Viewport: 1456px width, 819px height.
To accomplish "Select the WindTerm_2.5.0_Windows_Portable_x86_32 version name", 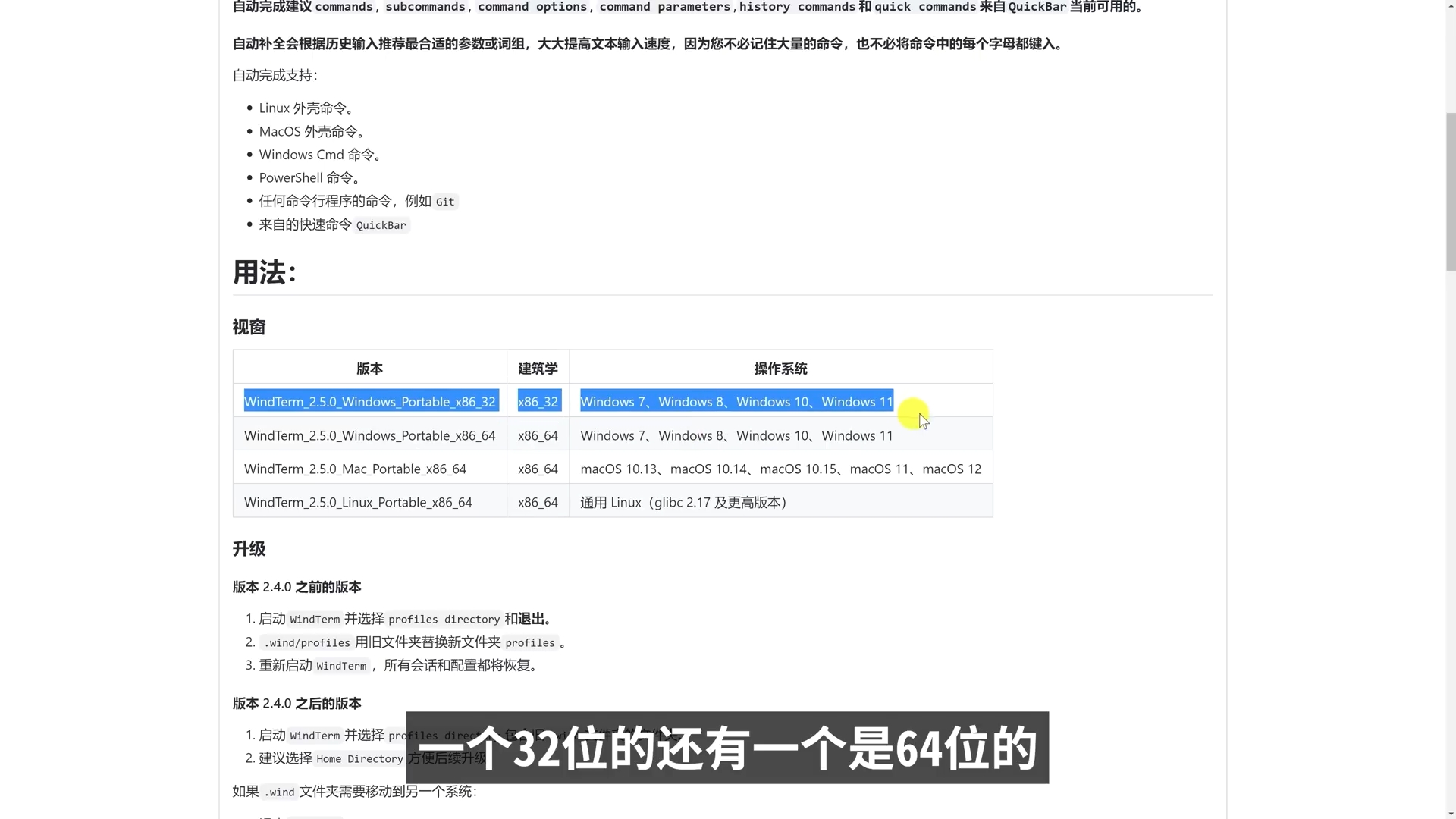I will click(x=369, y=401).
